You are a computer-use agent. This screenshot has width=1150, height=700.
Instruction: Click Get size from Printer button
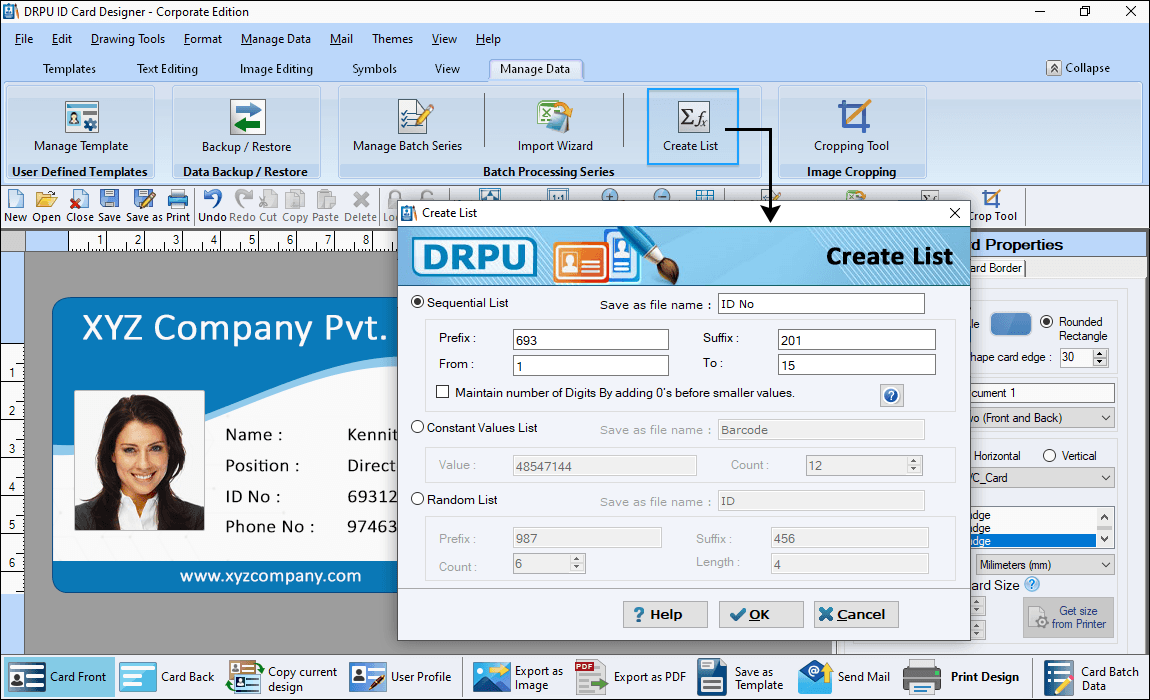(1069, 617)
